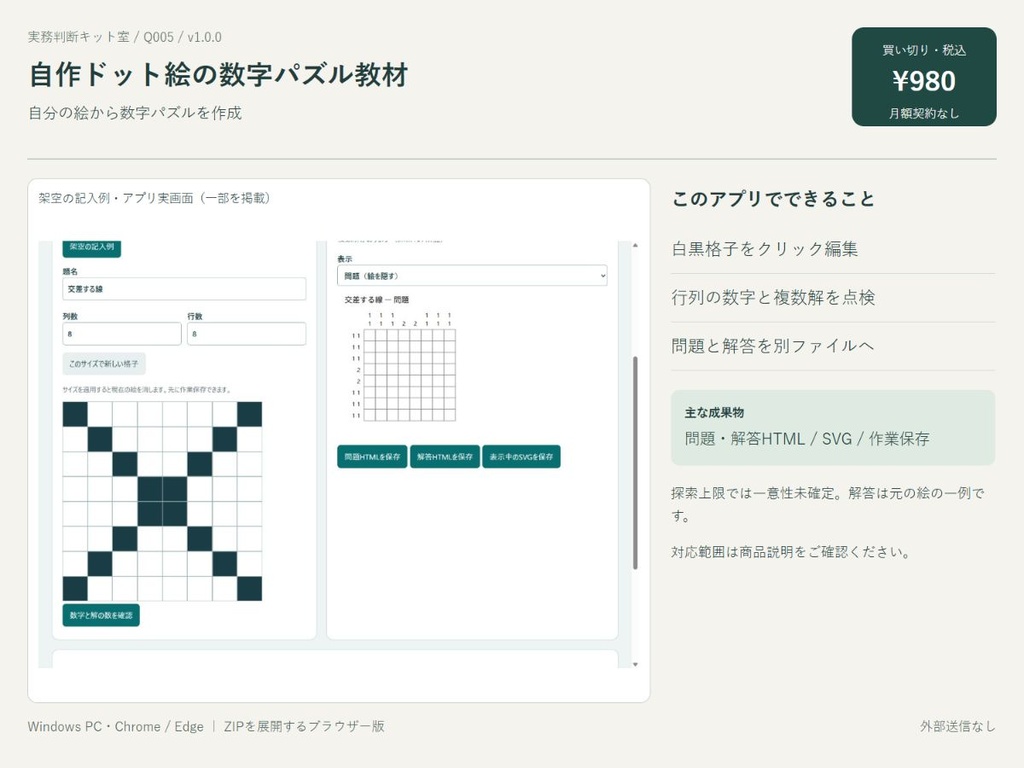This screenshot has width=1024, height=768.
Task: Click the subtitle 自分の絵から数字パズルを作成
Action: coord(135,113)
